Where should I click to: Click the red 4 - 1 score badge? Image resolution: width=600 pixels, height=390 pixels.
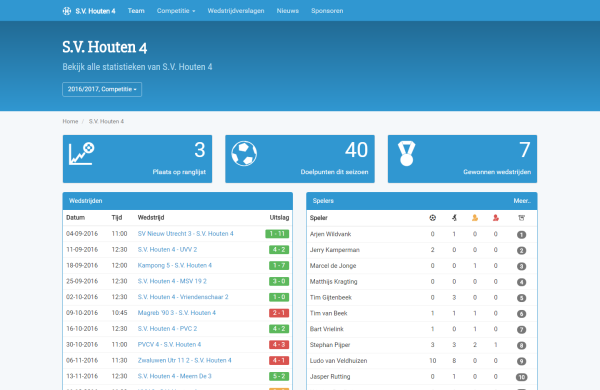pyautogui.click(x=279, y=361)
